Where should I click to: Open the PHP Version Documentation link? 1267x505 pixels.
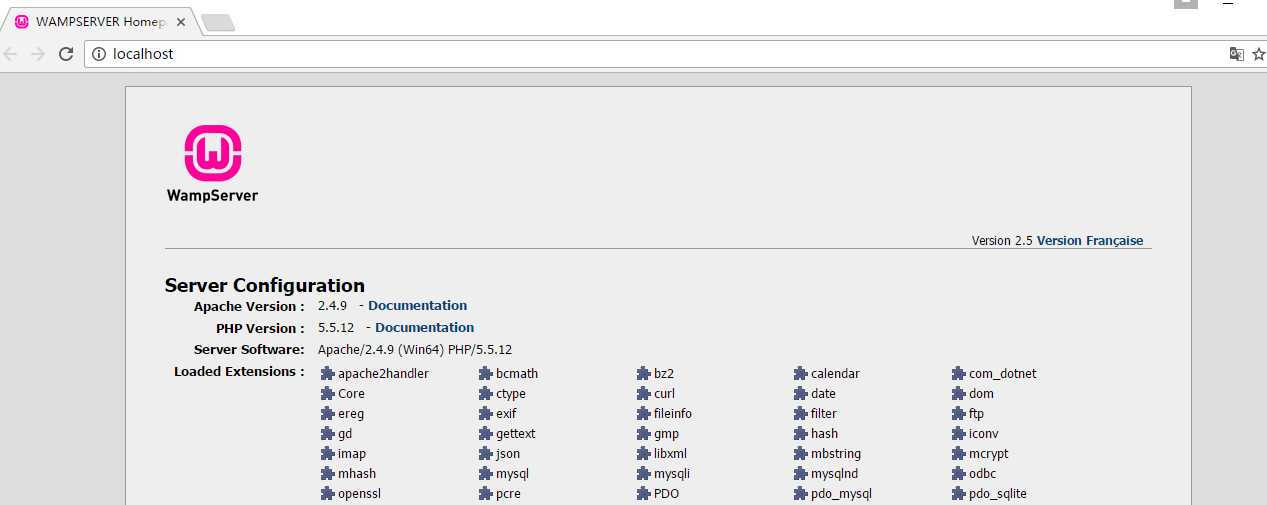424,328
